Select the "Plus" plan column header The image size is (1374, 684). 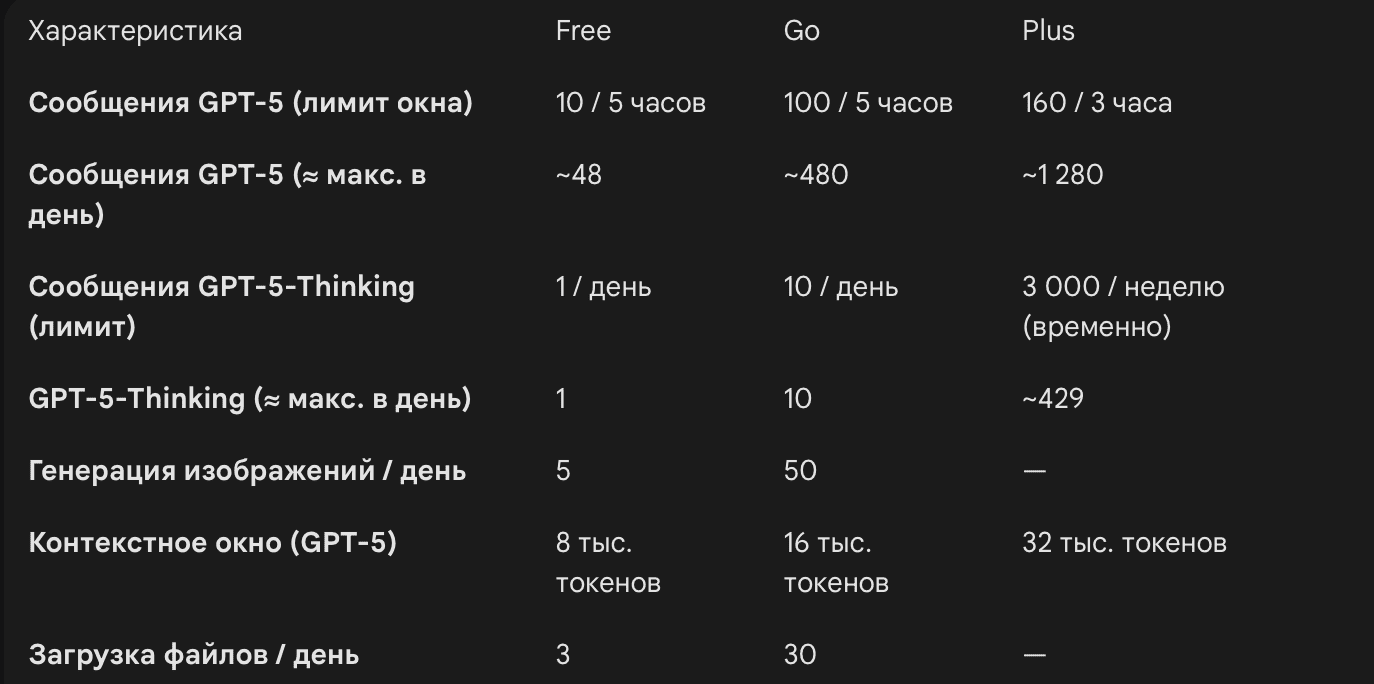[1048, 31]
